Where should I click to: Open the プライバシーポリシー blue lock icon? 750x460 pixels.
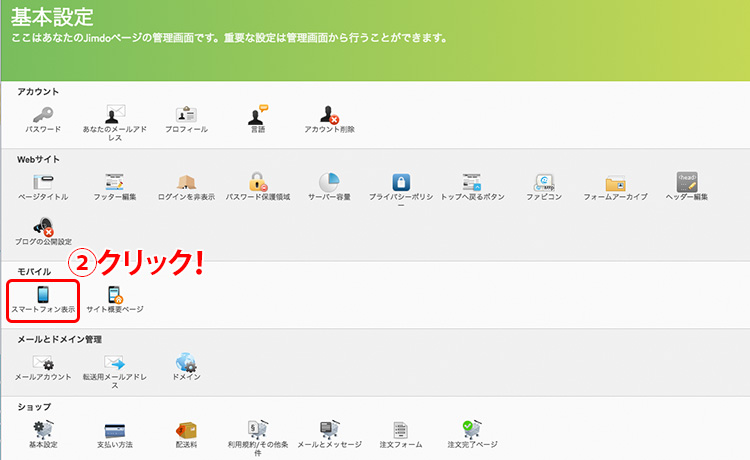pyautogui.click(x=401, y=182)
